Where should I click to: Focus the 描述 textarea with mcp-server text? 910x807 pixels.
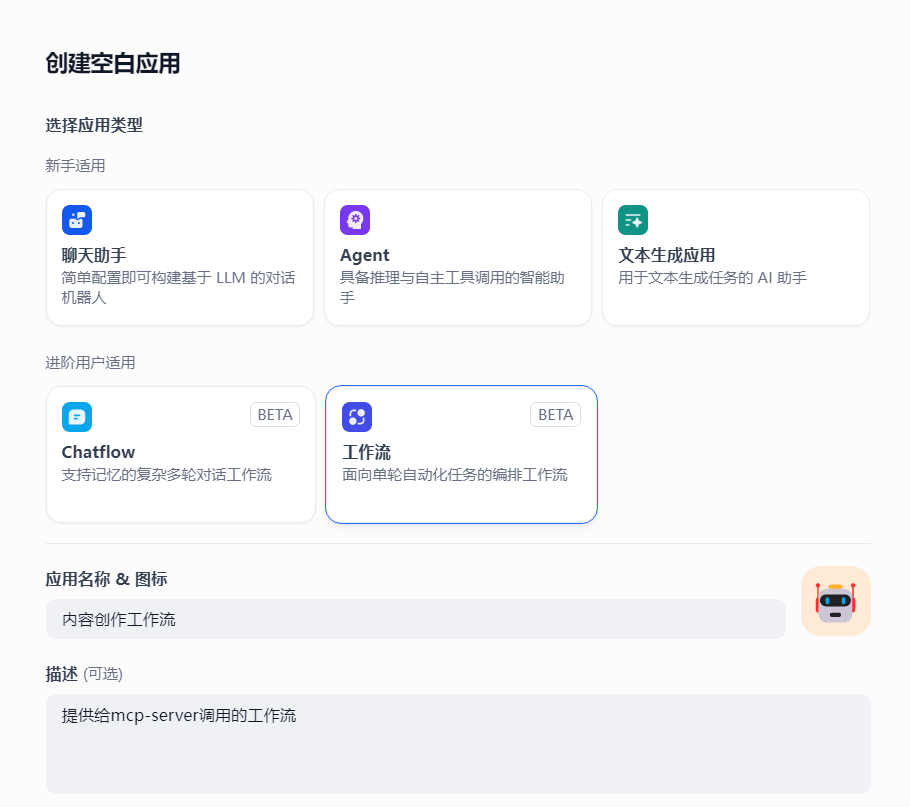[458, 744]
